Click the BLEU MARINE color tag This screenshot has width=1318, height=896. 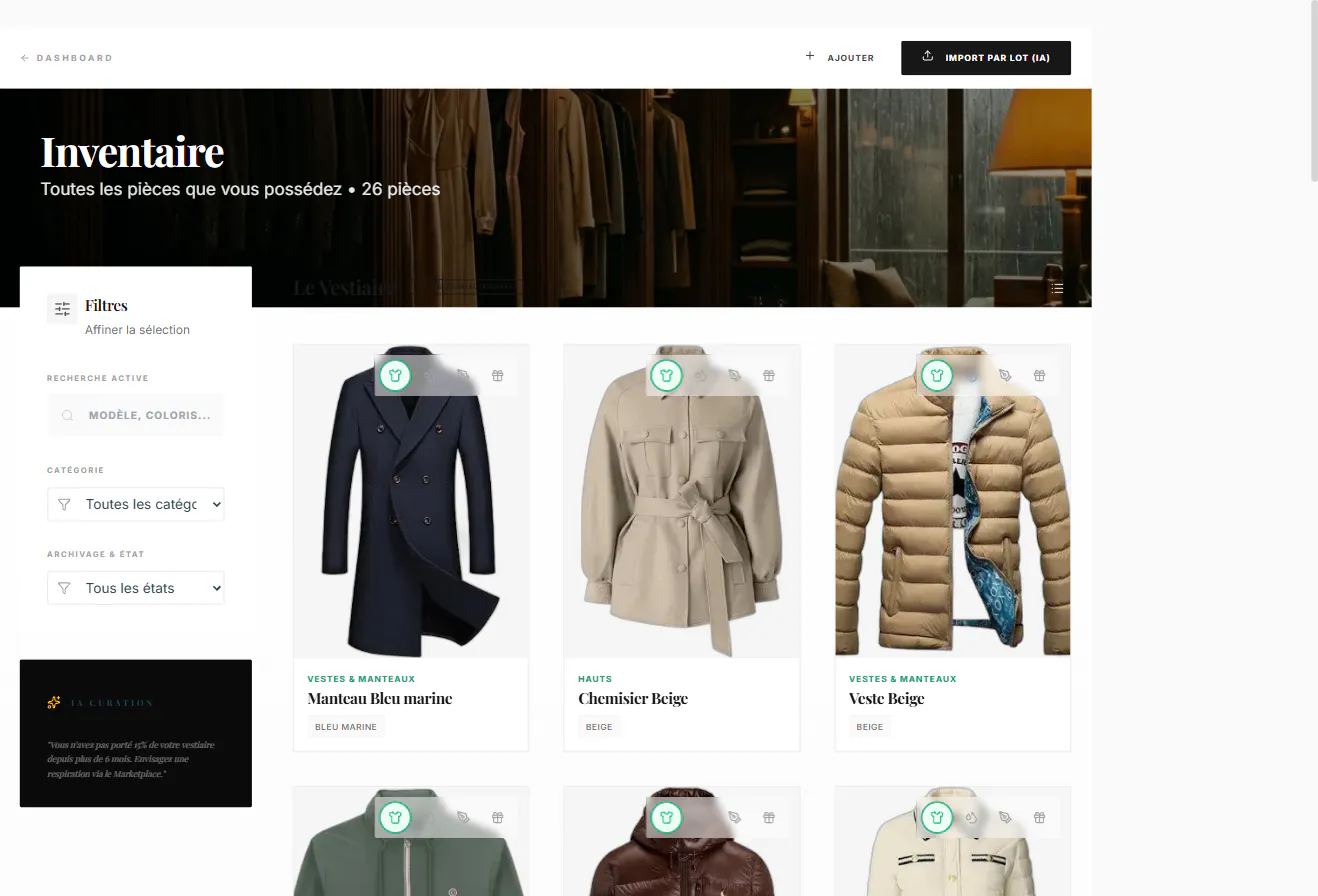tap(346, 727)
